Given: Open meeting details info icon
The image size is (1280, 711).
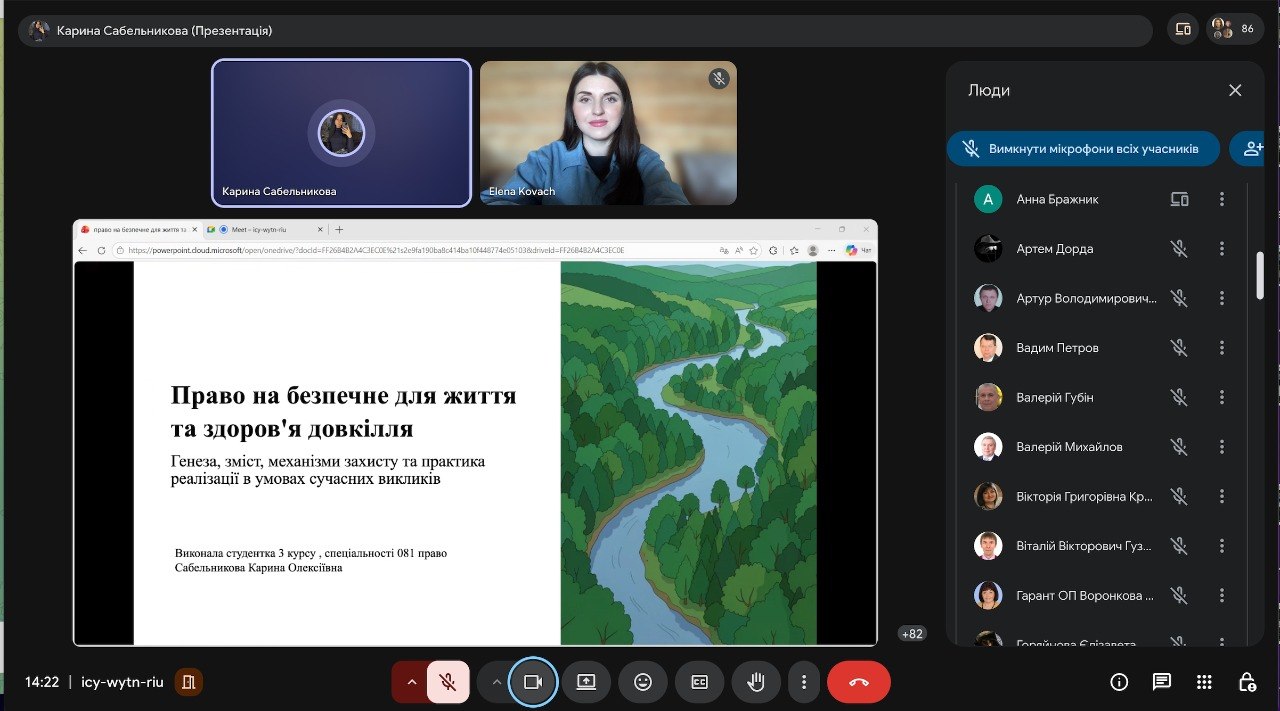Looking at the screenshot, I should coord(1119,682).
